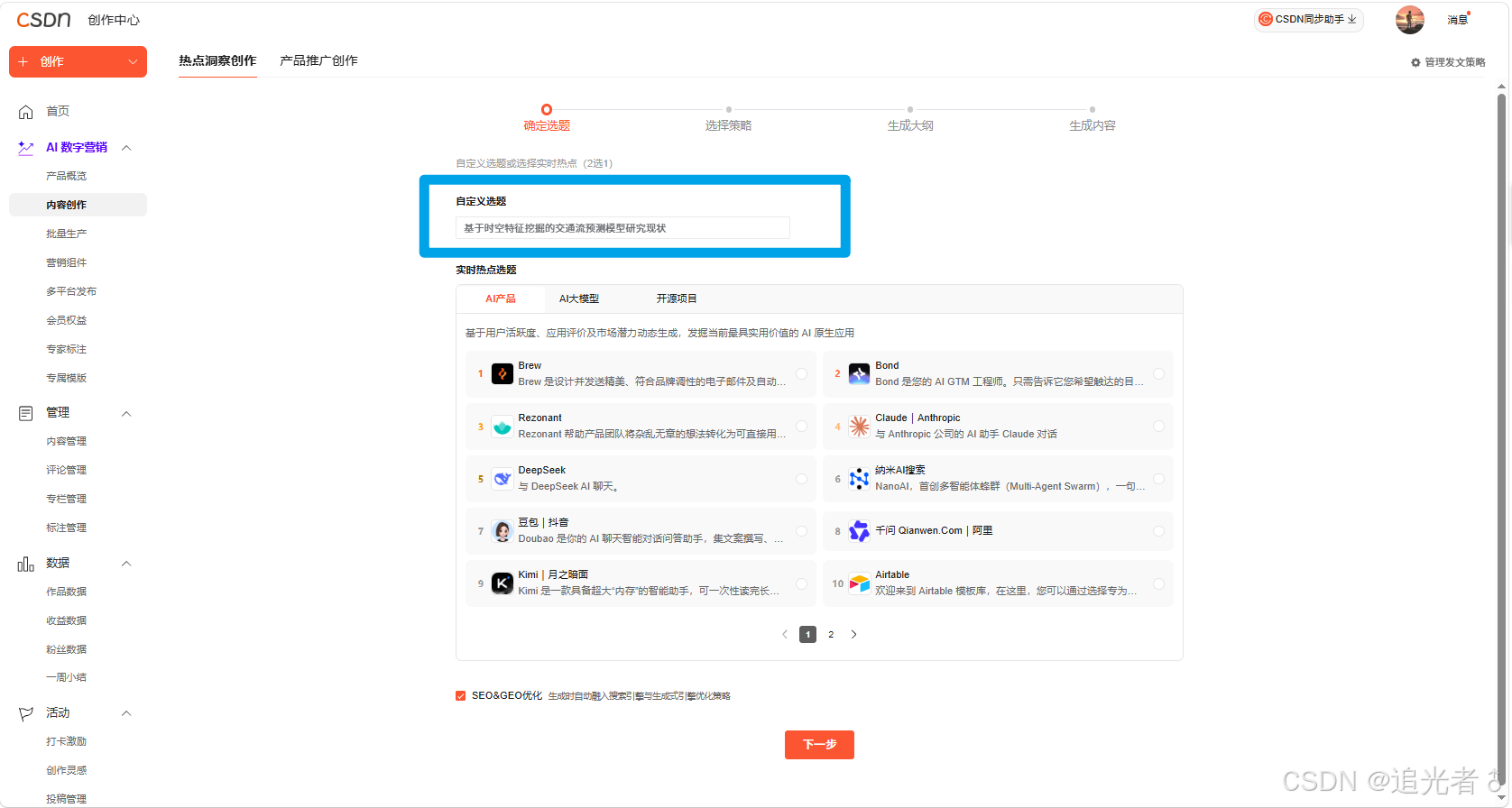
Task: Click the CSDN logo
Action: pos(43,20)
